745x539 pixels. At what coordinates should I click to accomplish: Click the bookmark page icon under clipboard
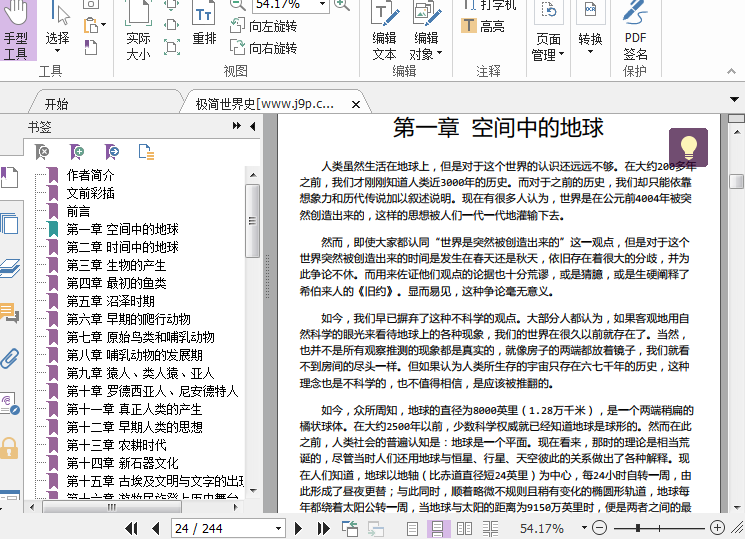point(91,48)
